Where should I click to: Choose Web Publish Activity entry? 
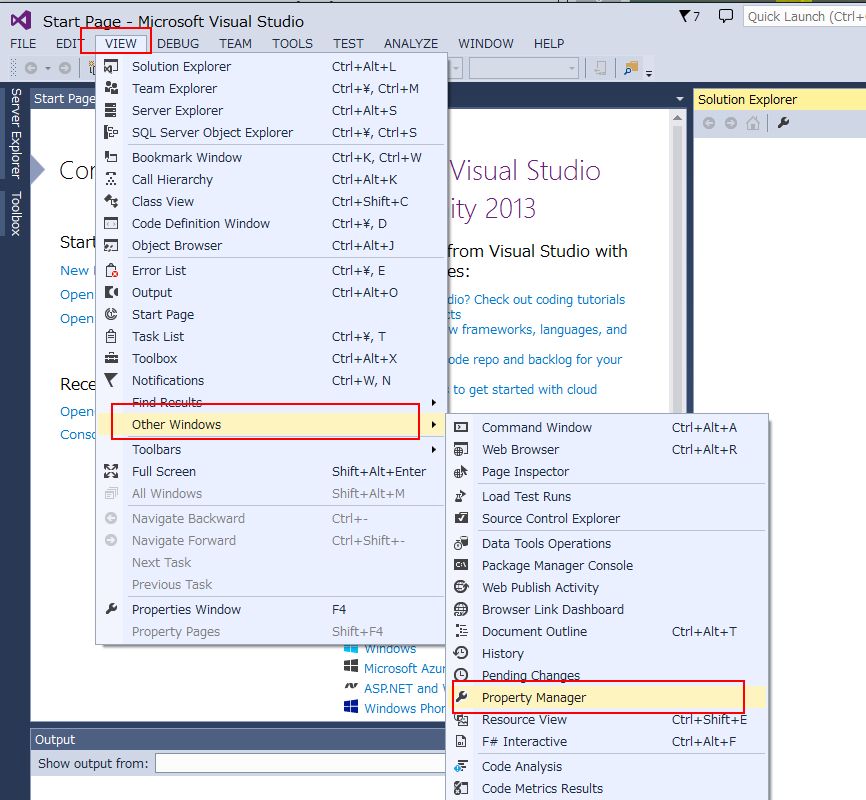(x=608, y=587)
